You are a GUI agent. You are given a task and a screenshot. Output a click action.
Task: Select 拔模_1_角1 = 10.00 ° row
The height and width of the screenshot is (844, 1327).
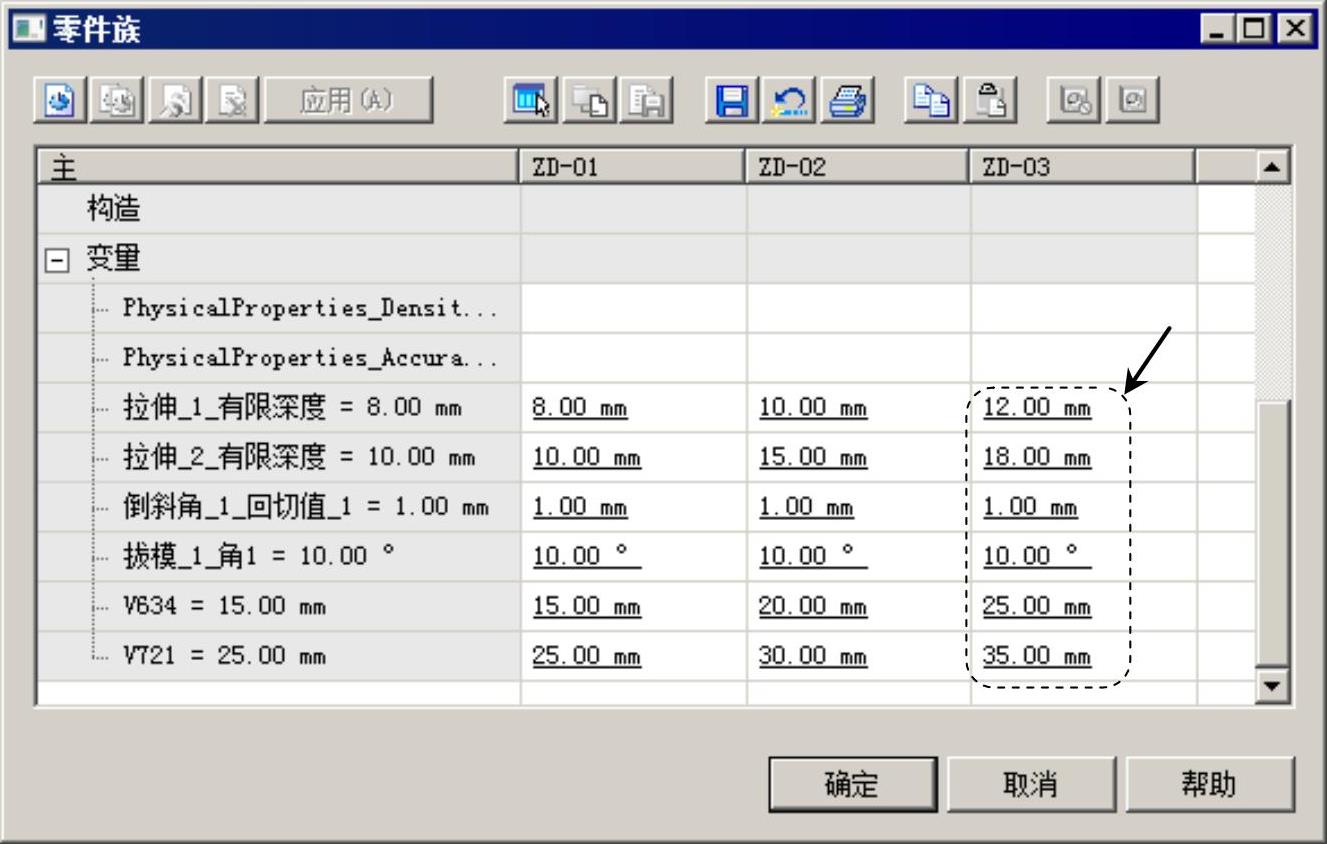pos(279,556)
